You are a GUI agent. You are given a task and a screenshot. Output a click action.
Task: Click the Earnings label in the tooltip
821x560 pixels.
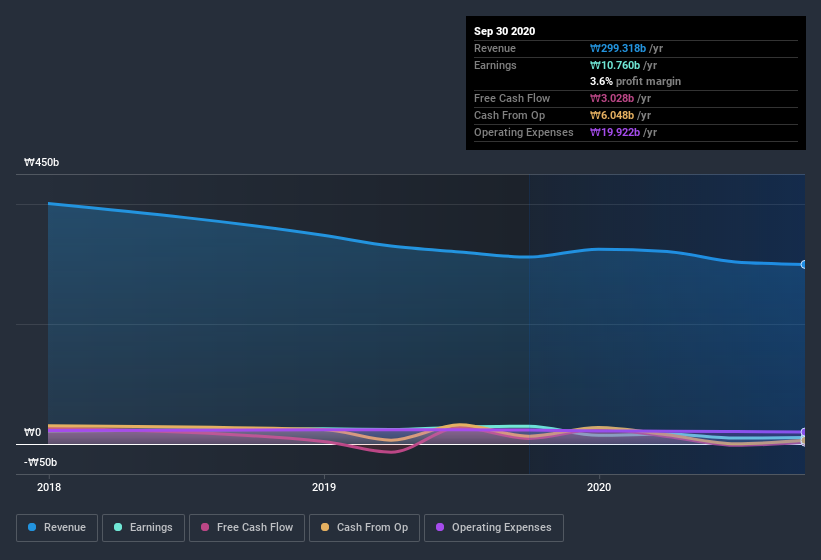(x=495, y=65)
